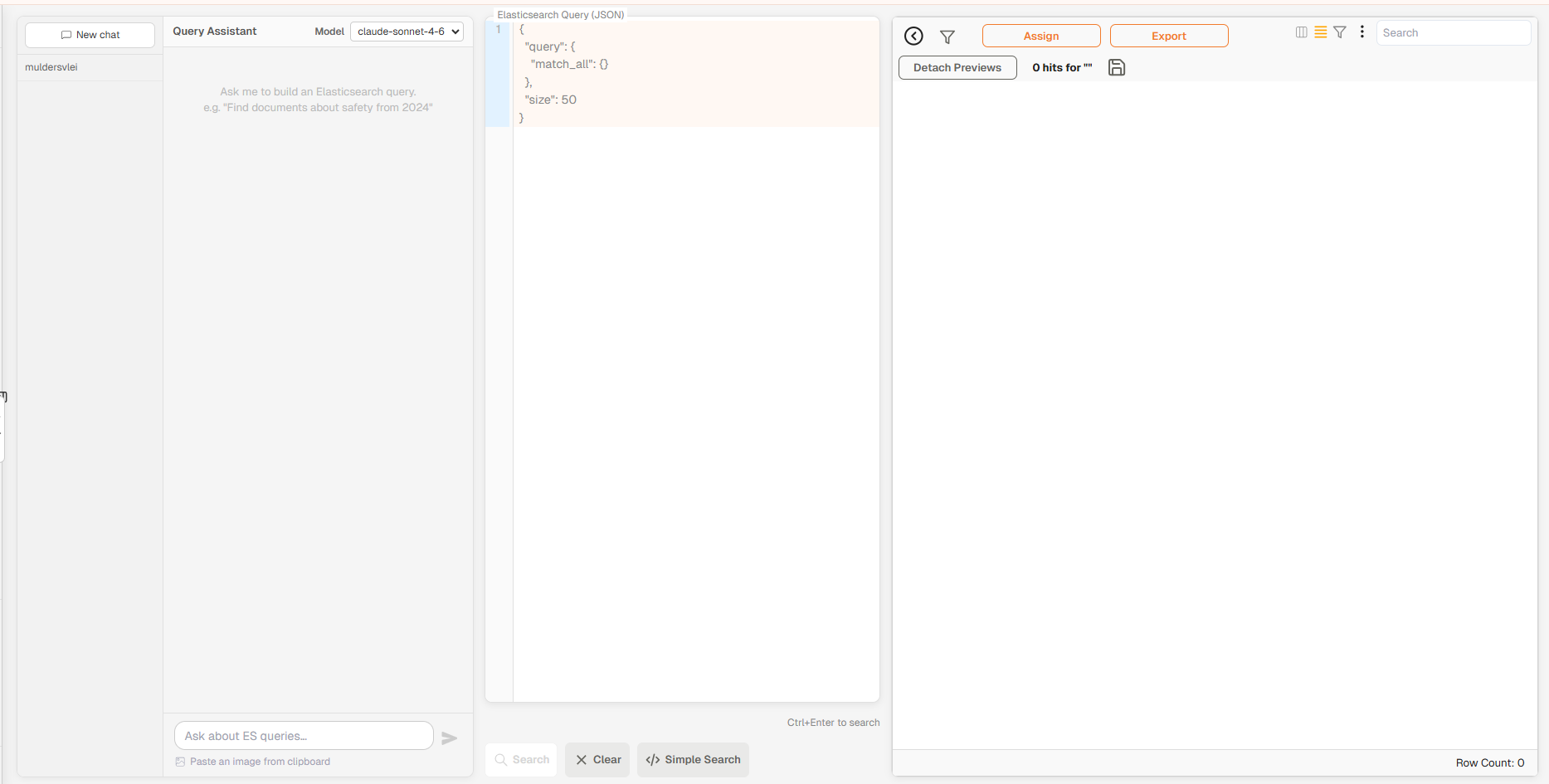Send the chat message with the arrow icon

450,738
